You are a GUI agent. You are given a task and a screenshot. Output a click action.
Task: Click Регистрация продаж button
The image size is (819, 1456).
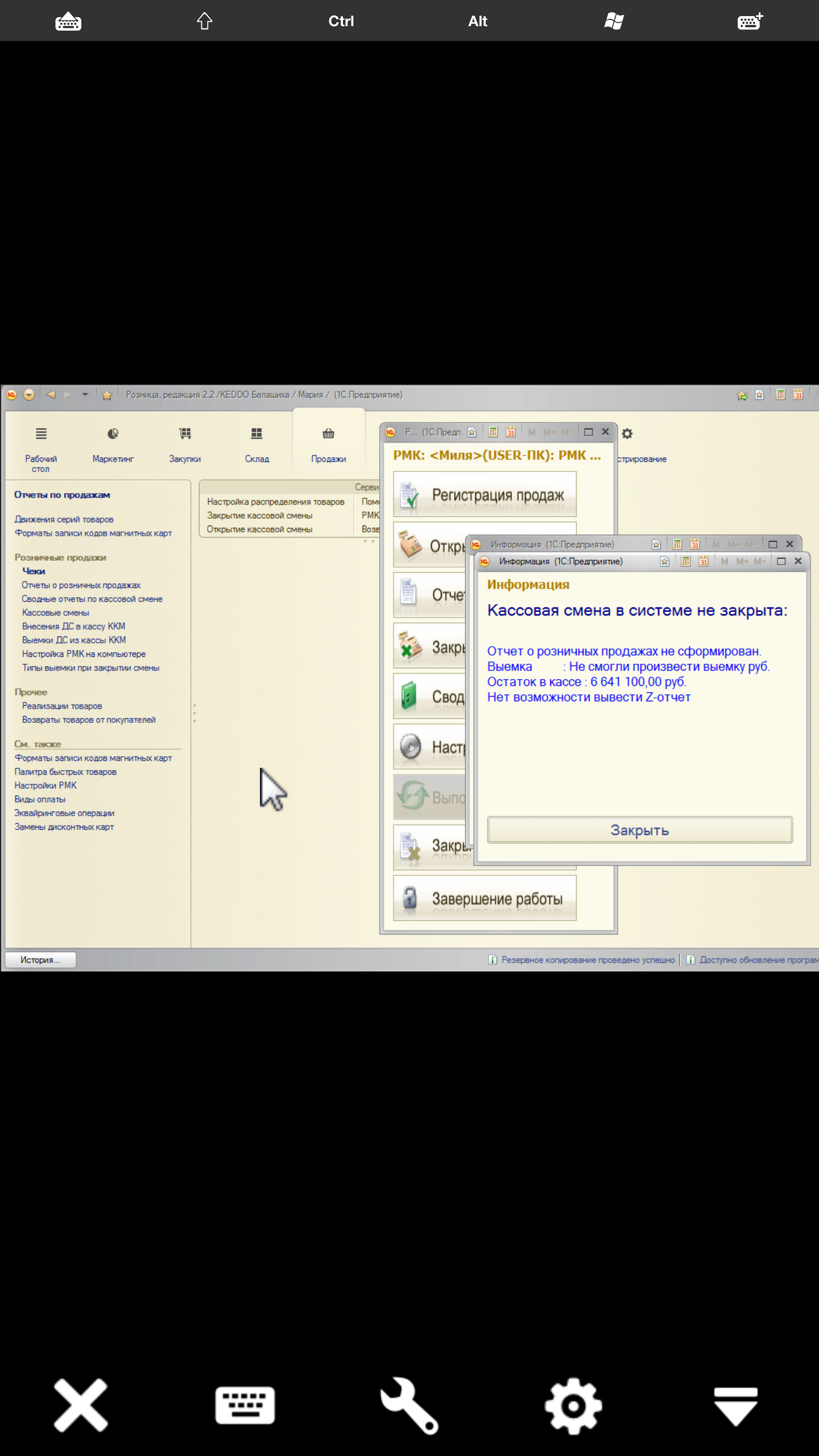tap(485, 495)
